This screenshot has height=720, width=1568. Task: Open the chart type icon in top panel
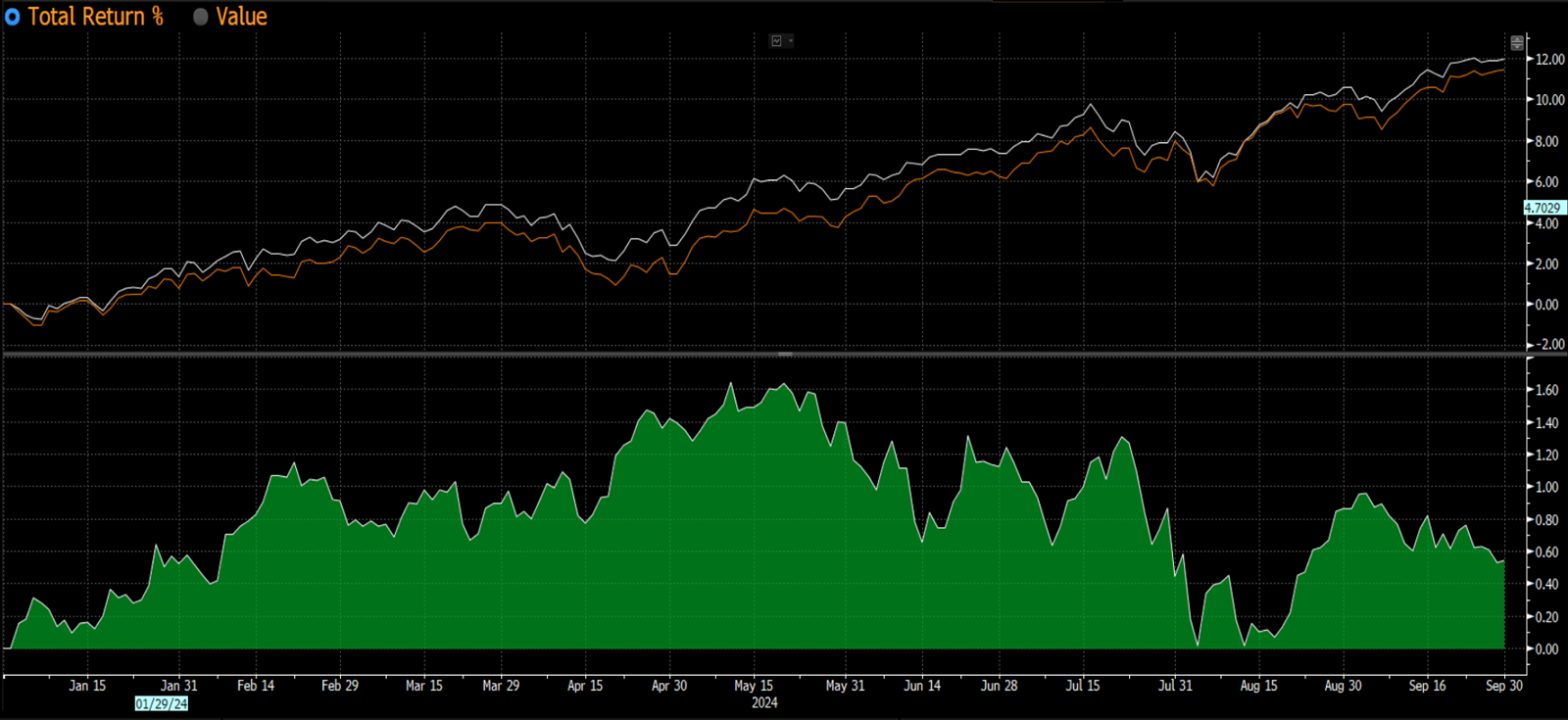click(x=777, y=41)
